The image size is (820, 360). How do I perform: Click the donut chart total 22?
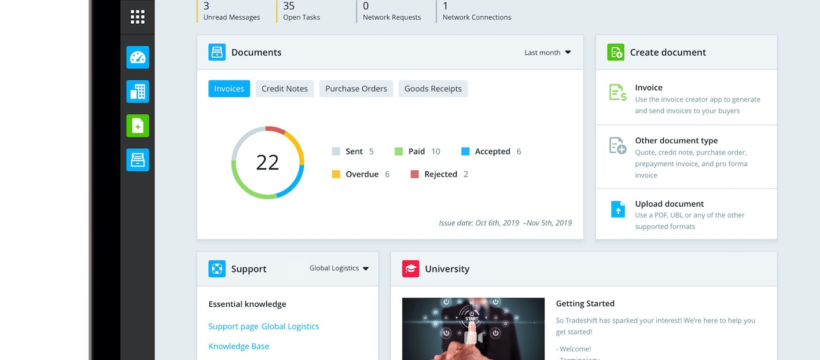pos(267,162)
